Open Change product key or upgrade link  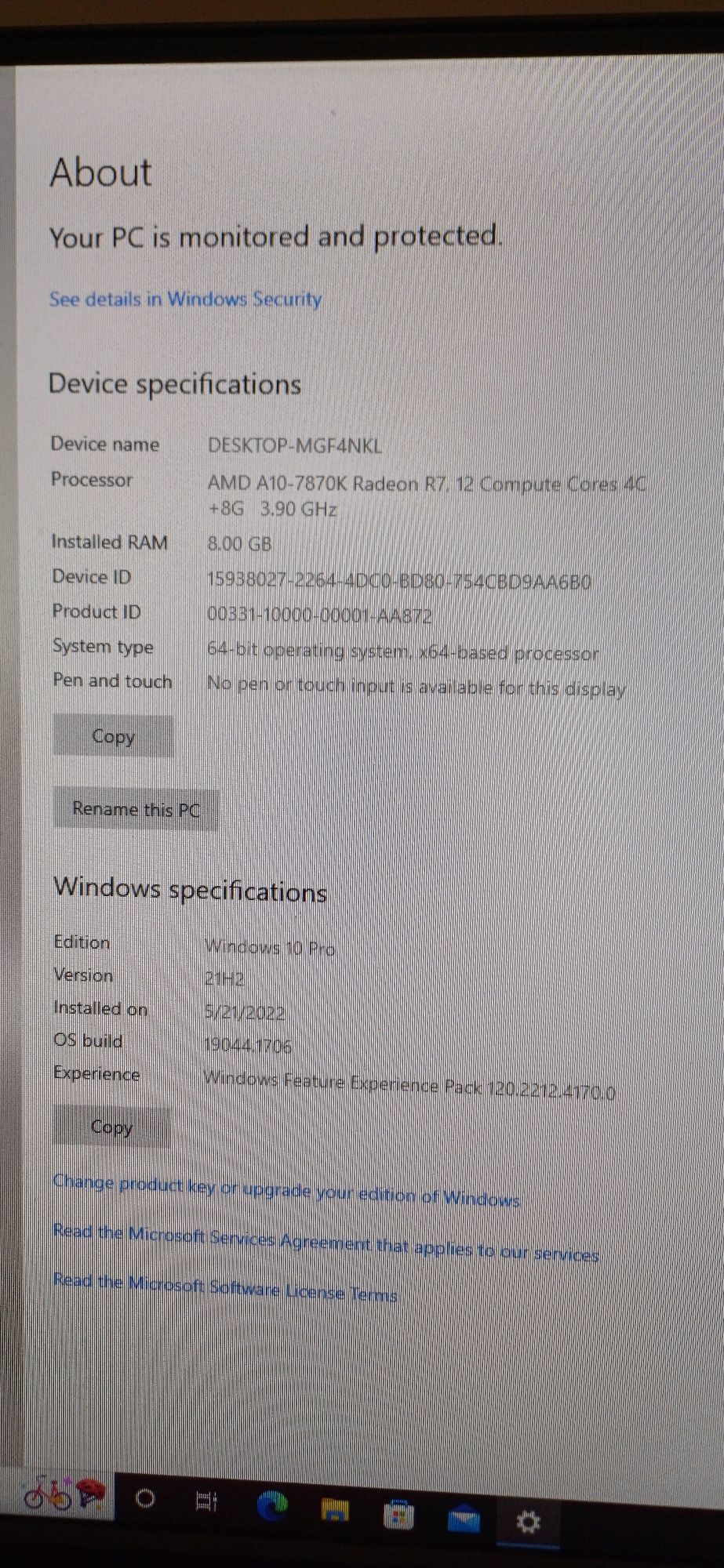286,1191
